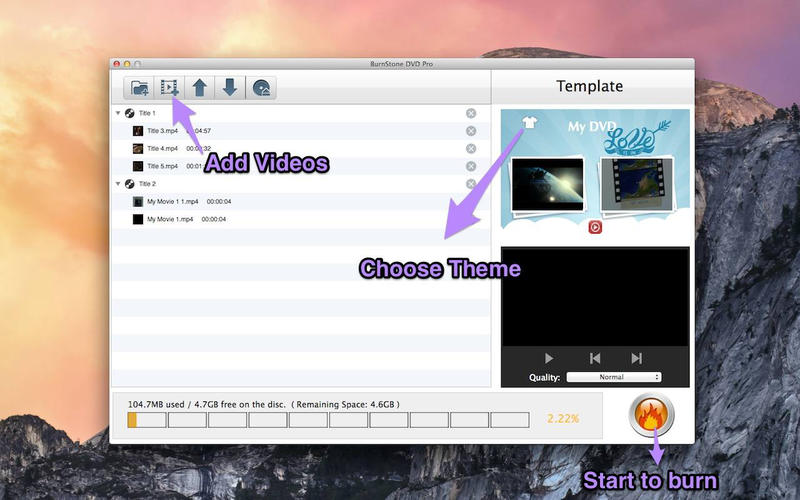Screen dimensions: 800x500
Task: Click the Title 5.mp4 thumbnail icon
Action: tap(138, 166)
